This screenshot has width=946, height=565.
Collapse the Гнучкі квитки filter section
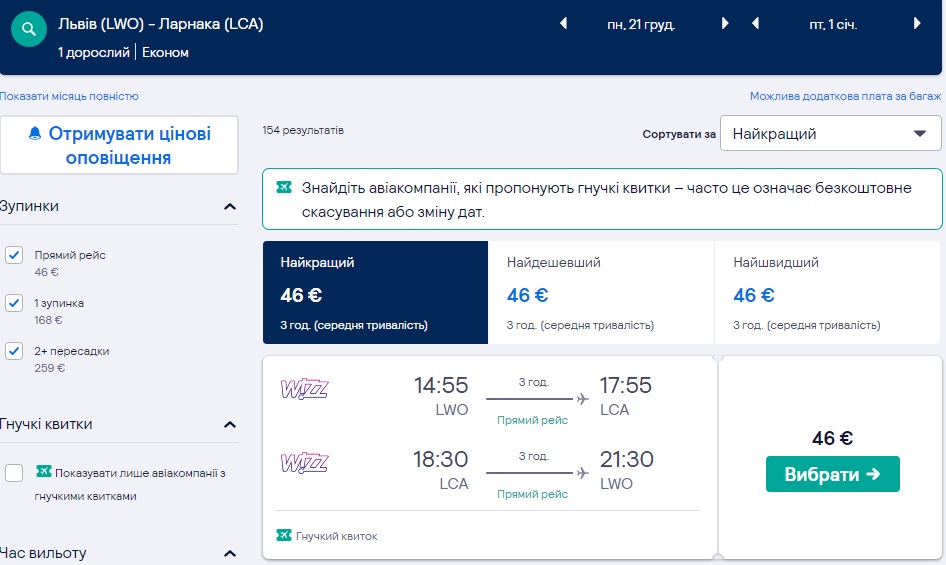230,425
